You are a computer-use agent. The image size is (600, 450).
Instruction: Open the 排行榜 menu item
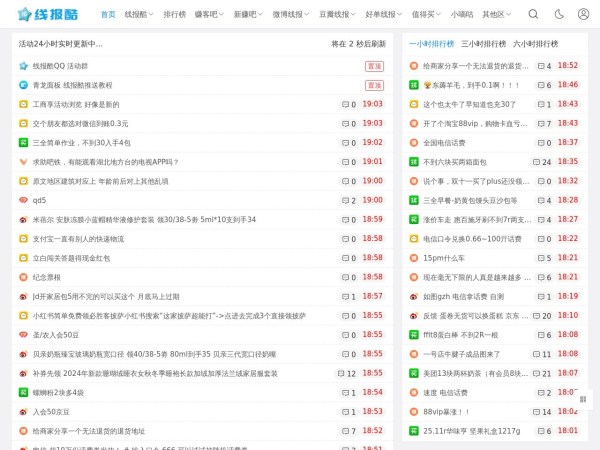(x=175, y=15)
